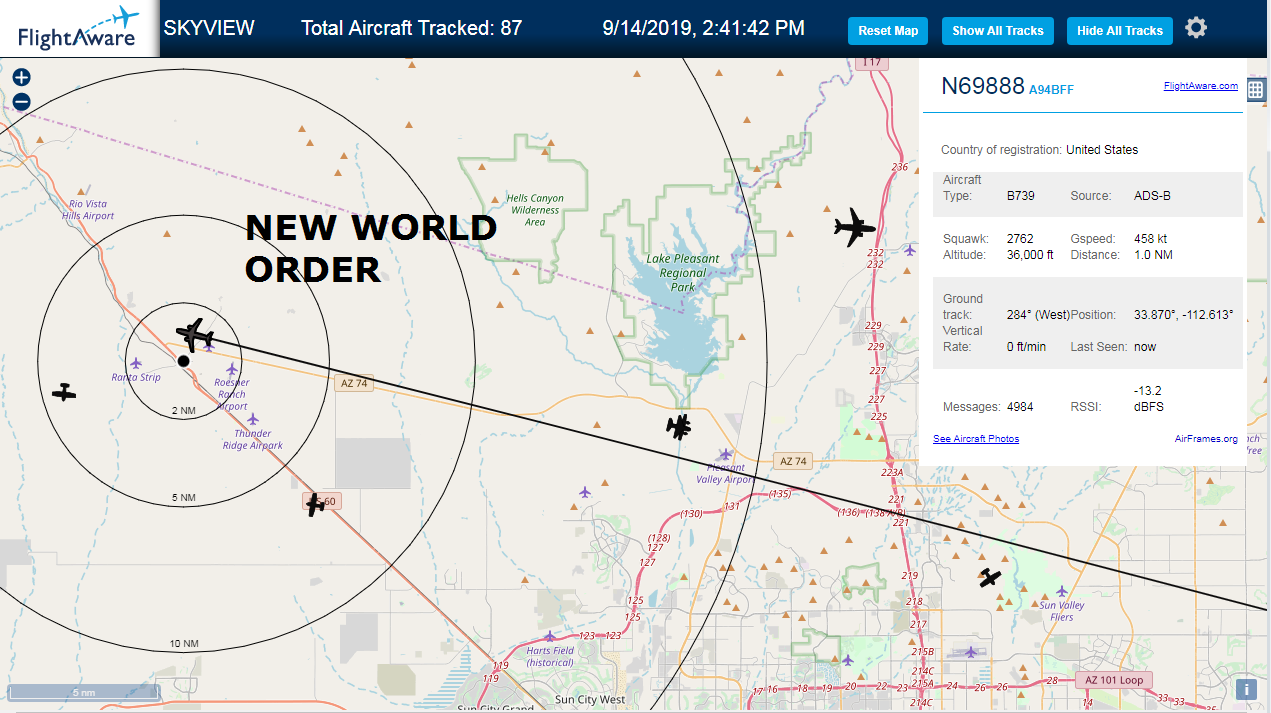The width and height of the screenshot is (1271, 713).
Task: Click Ranta Strip airport marker
Action: tap(136, 363)
